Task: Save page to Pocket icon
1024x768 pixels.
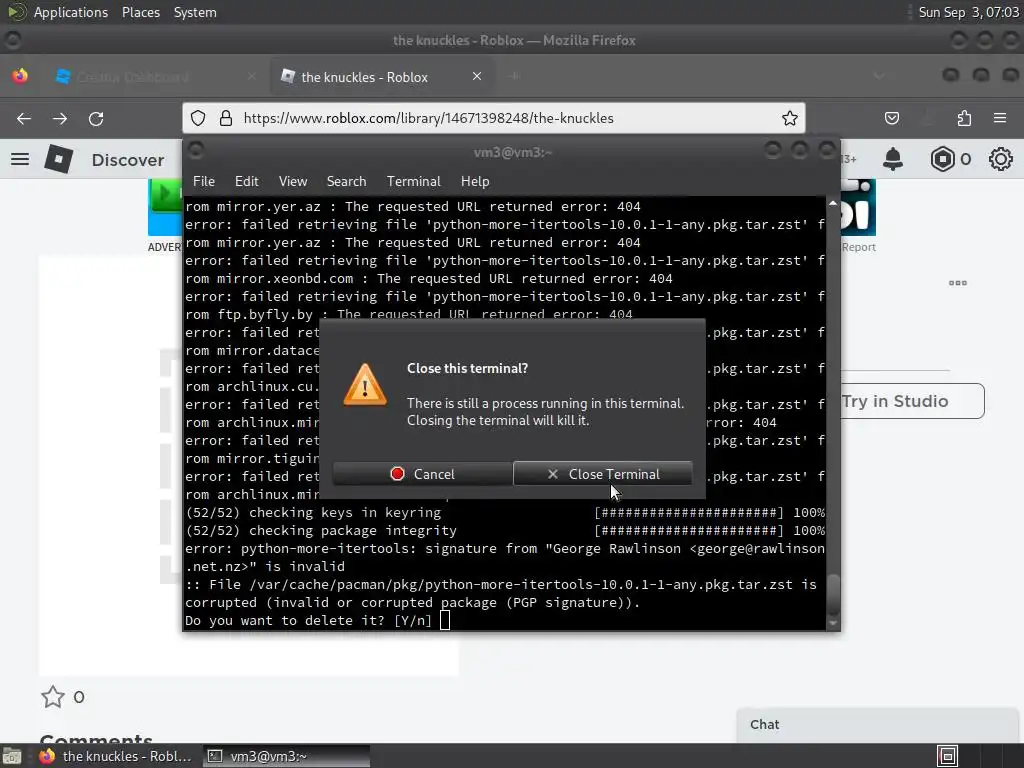Action: (891, 118)
